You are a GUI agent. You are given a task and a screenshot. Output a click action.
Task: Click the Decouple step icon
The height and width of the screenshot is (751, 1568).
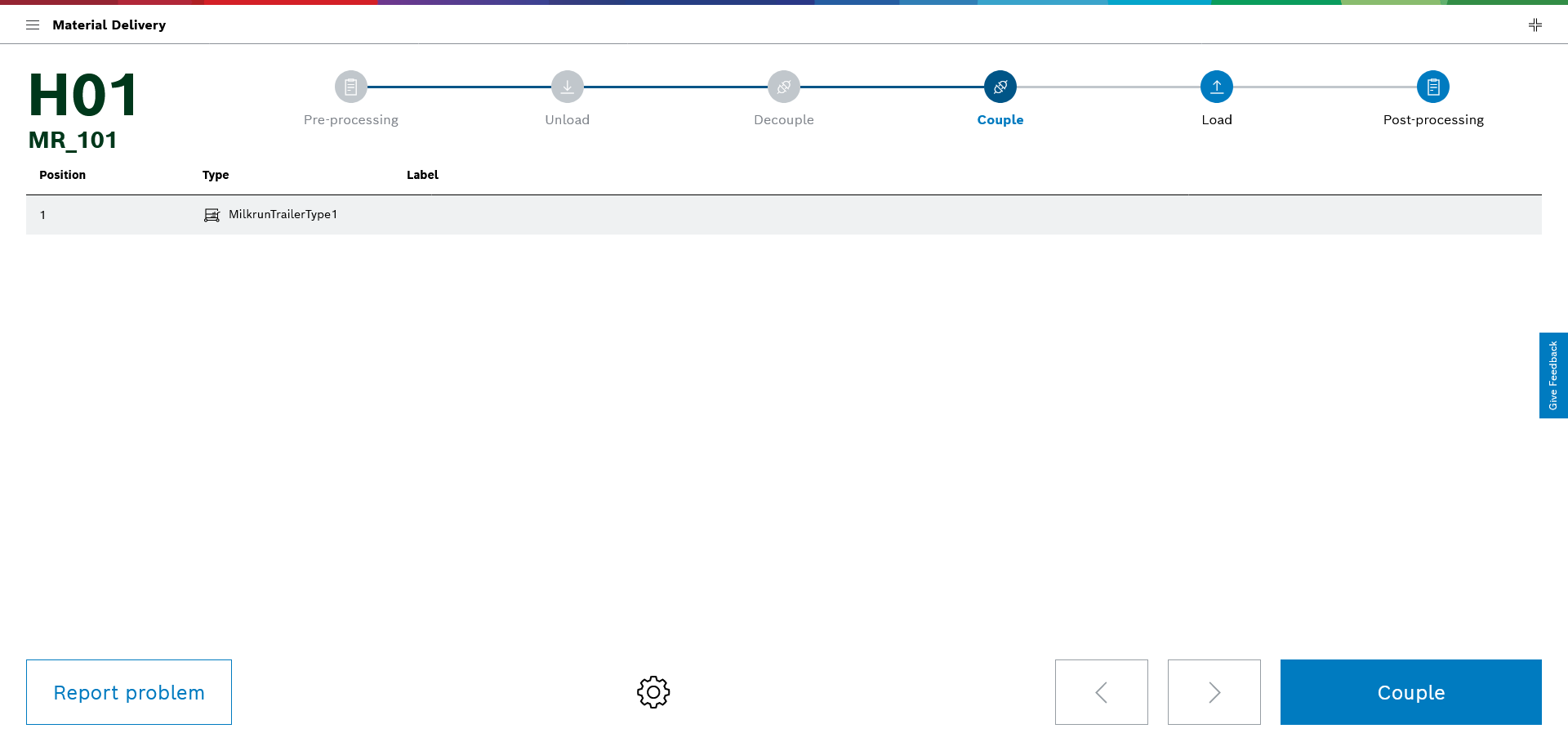(x=784, y=87)
